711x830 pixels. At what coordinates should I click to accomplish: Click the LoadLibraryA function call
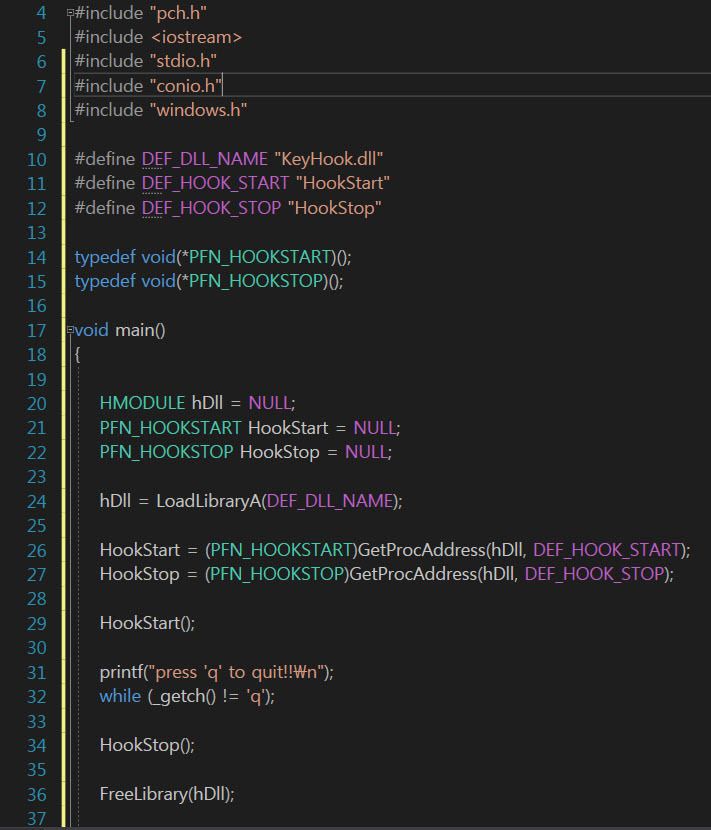click(x=209, y=501)
